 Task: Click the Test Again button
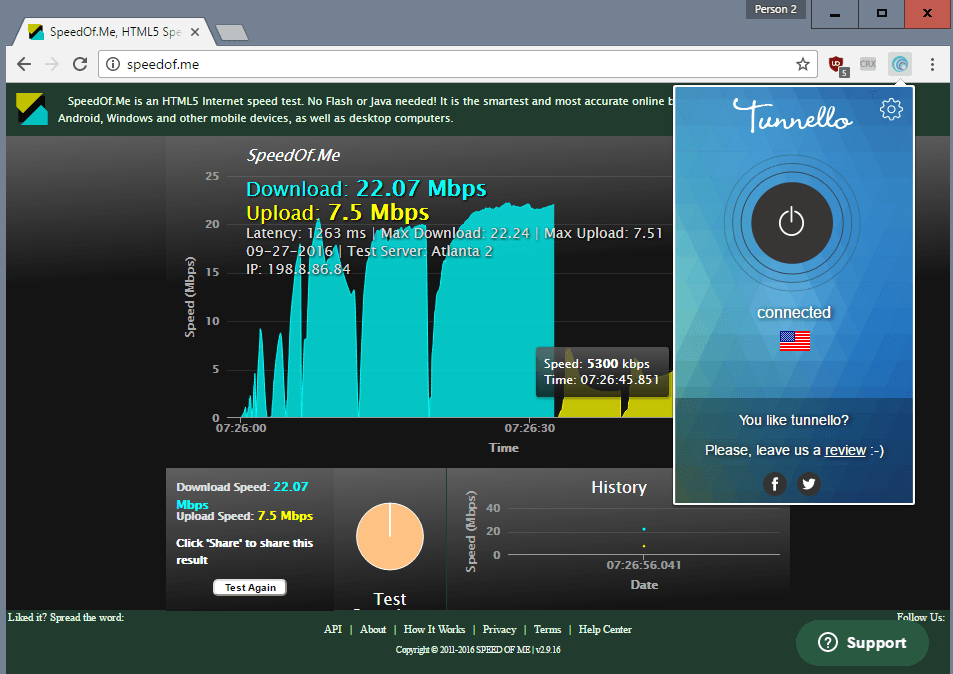[250, 587]
